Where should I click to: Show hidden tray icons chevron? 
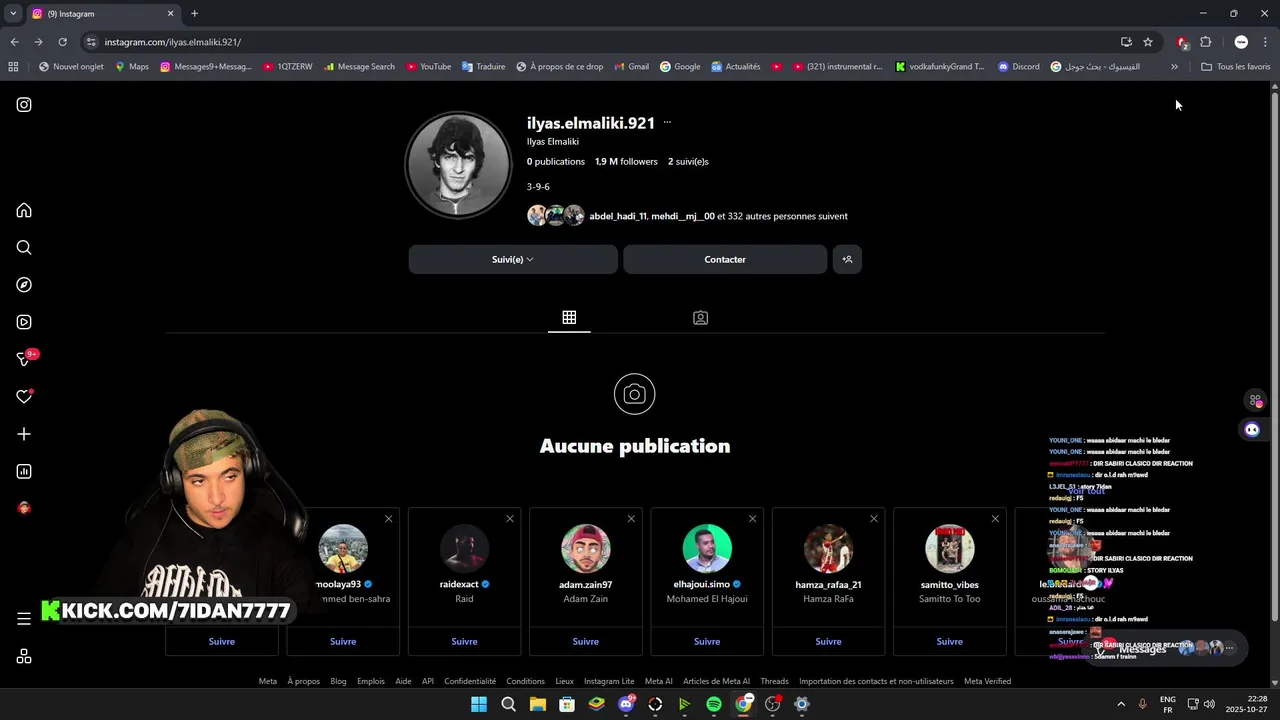(1121, 704)
